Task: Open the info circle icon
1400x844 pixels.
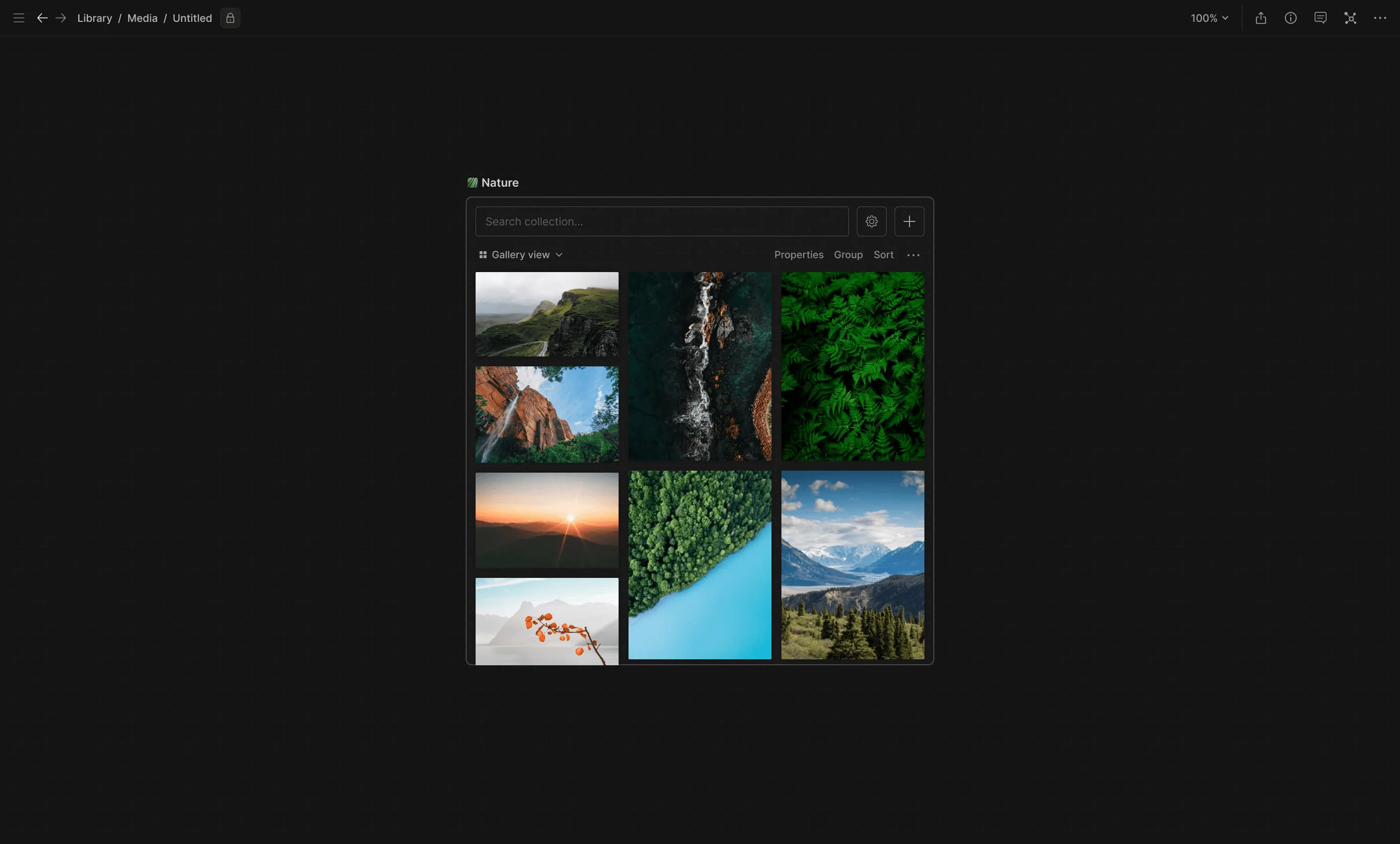Action: [x=1290, y=18]
